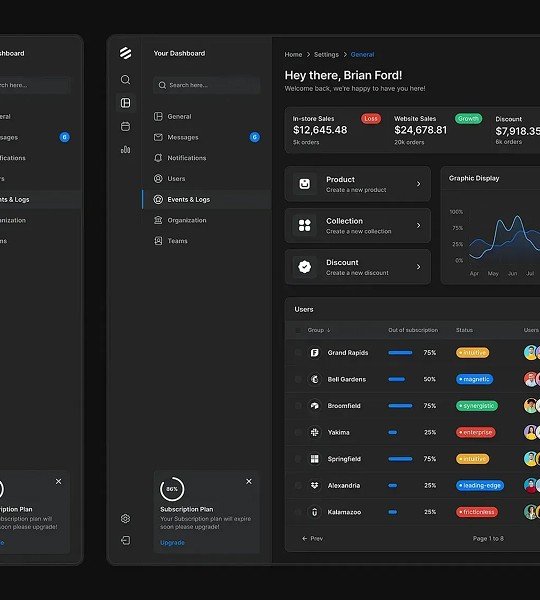Image resolution: width=540 pixels, height=600 pixels.
Task: Open the search icon in the icon rail
Action: point(125,80)
